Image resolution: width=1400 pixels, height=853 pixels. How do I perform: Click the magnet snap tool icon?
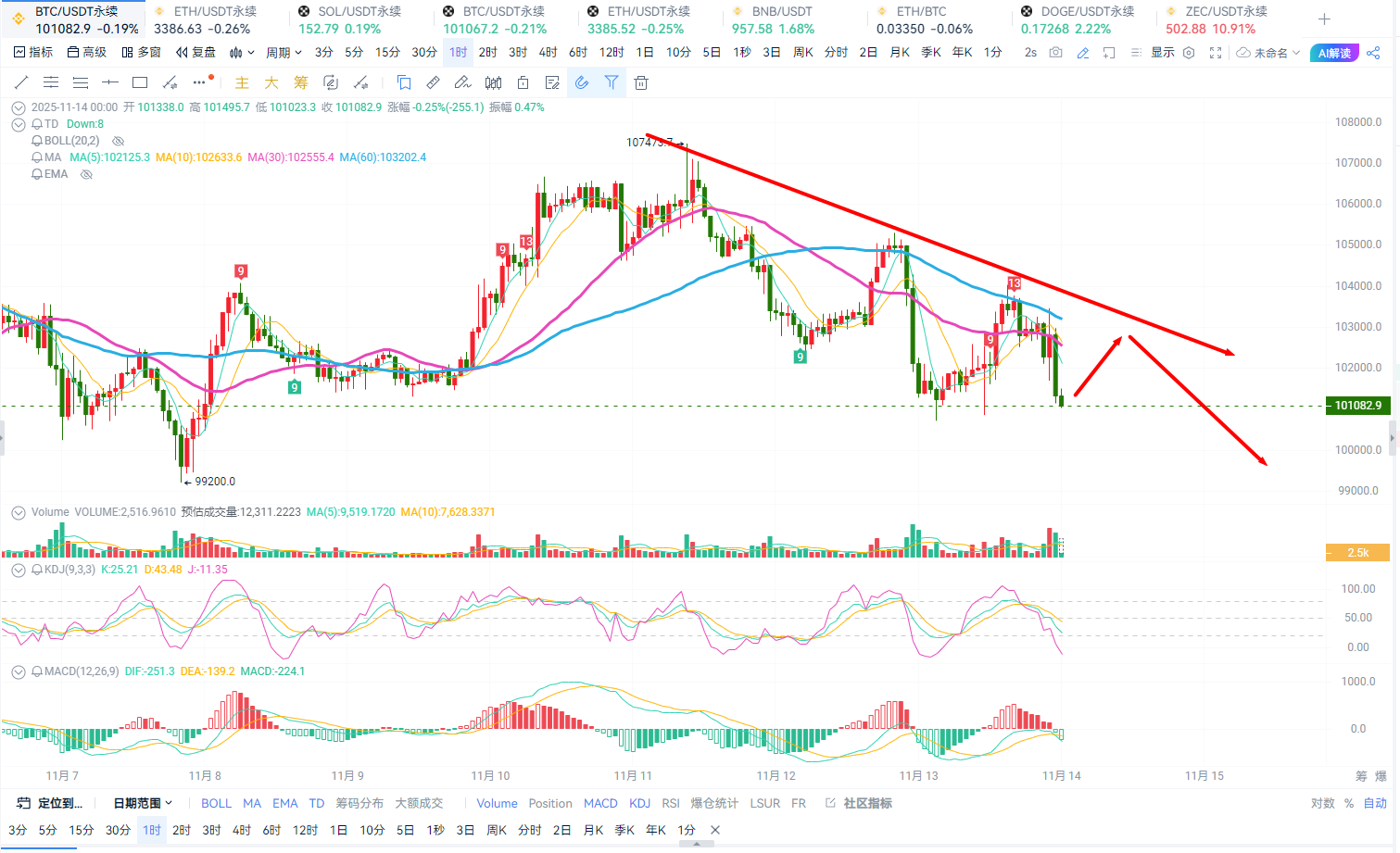[582, 83]
